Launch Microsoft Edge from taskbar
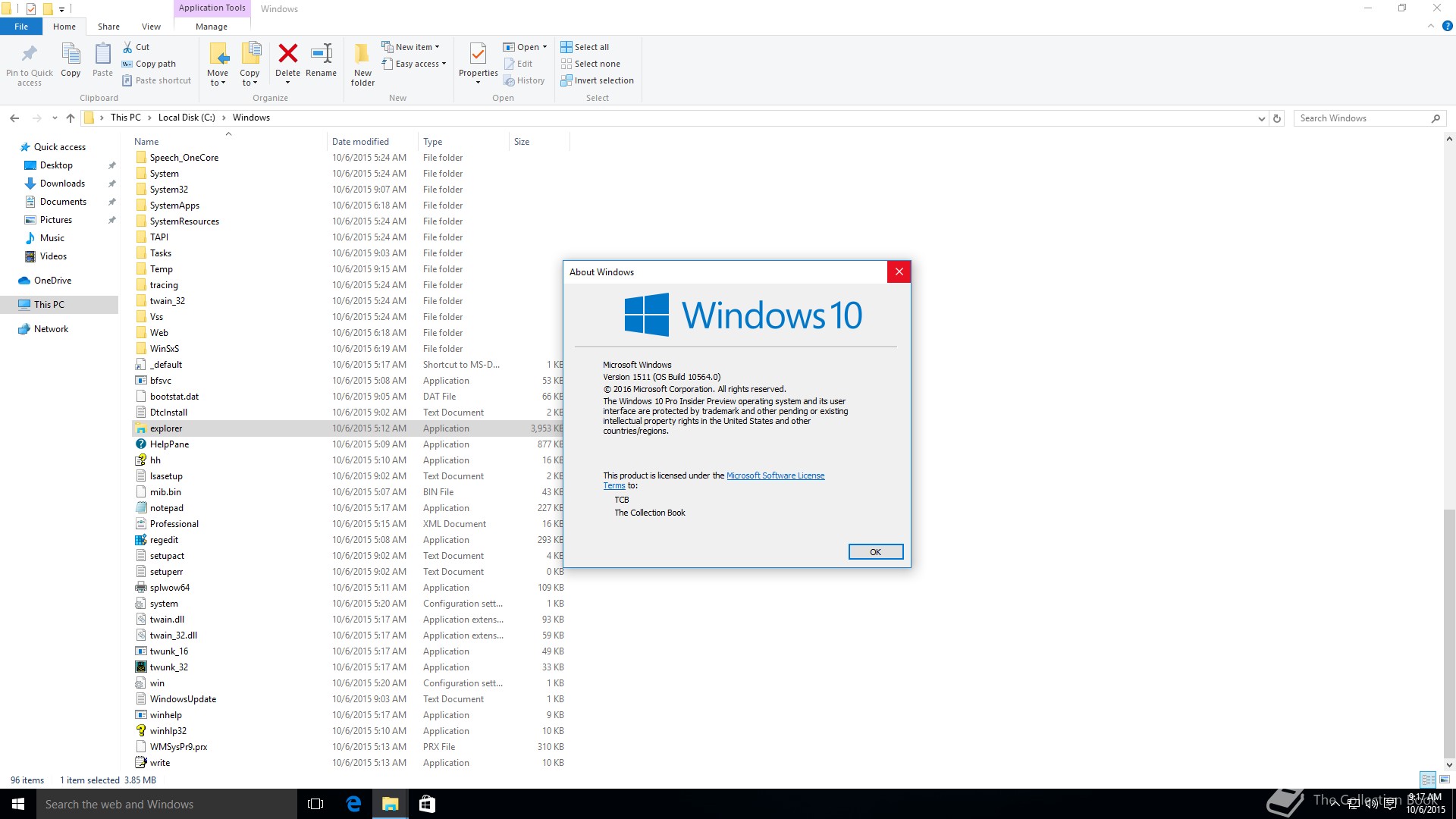 coord(353,804)
